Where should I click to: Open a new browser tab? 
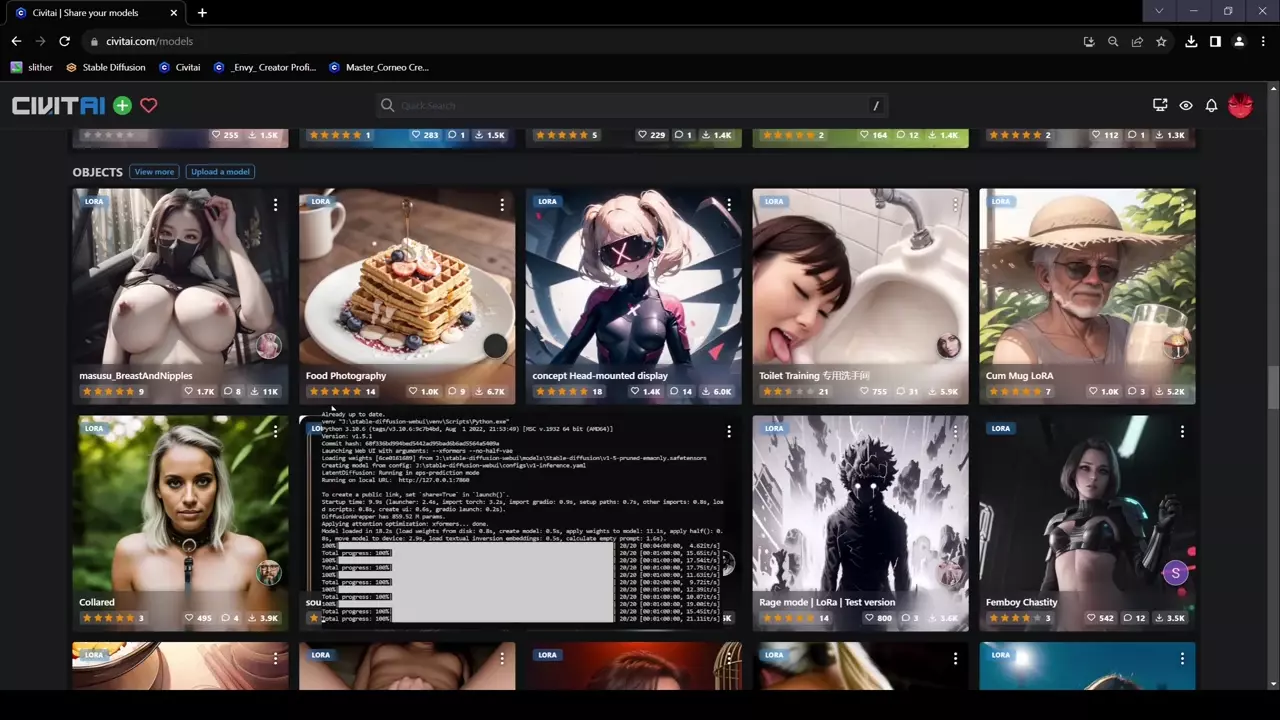[x=202, y=13]
